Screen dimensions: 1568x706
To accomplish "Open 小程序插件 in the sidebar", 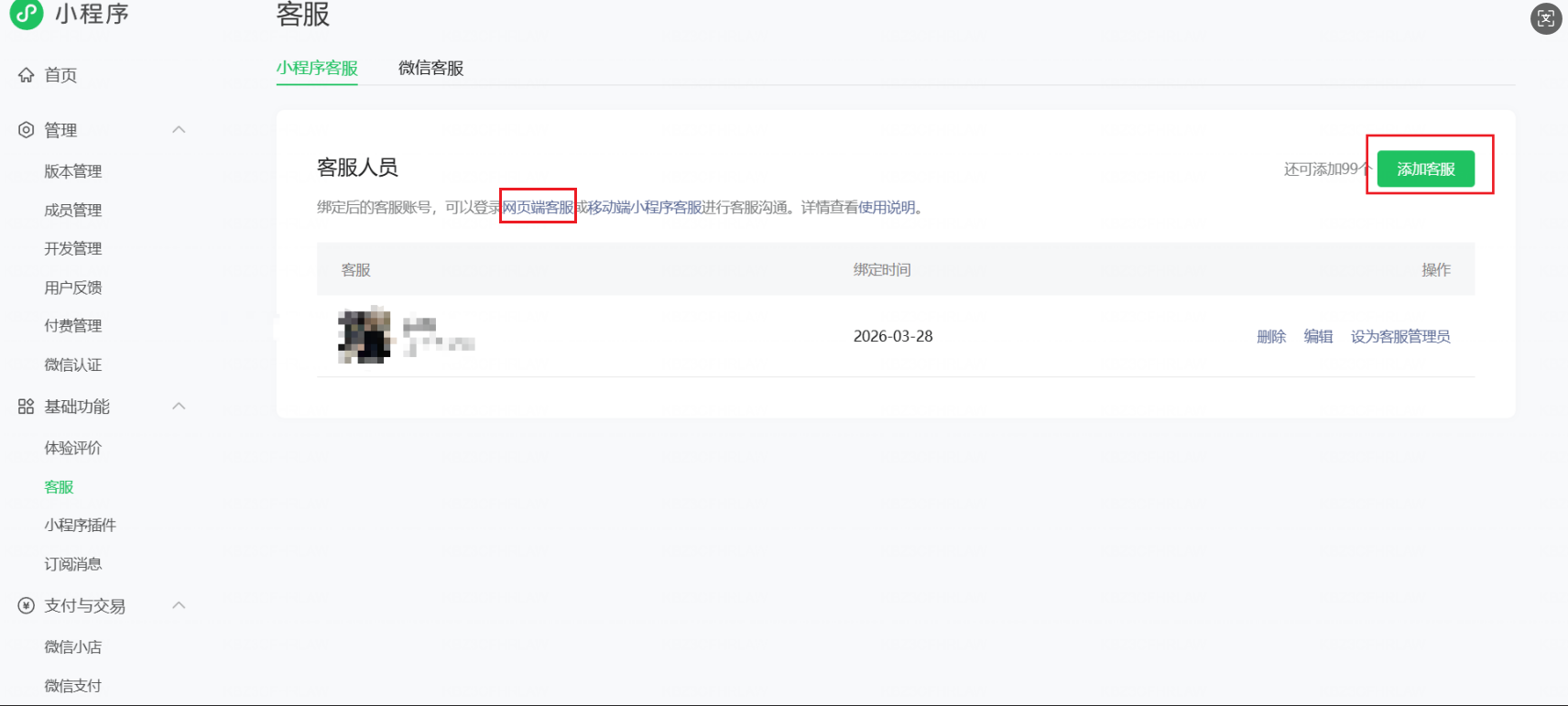I will point(81,526).
